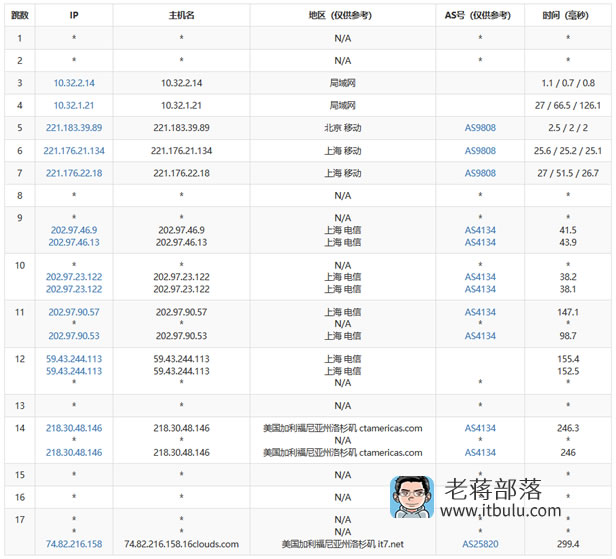The height and width of the screenshot is (559, 616).
Task: Click AS9808 link in the 北京 移动 row
Action: click(x=480, y=128)
